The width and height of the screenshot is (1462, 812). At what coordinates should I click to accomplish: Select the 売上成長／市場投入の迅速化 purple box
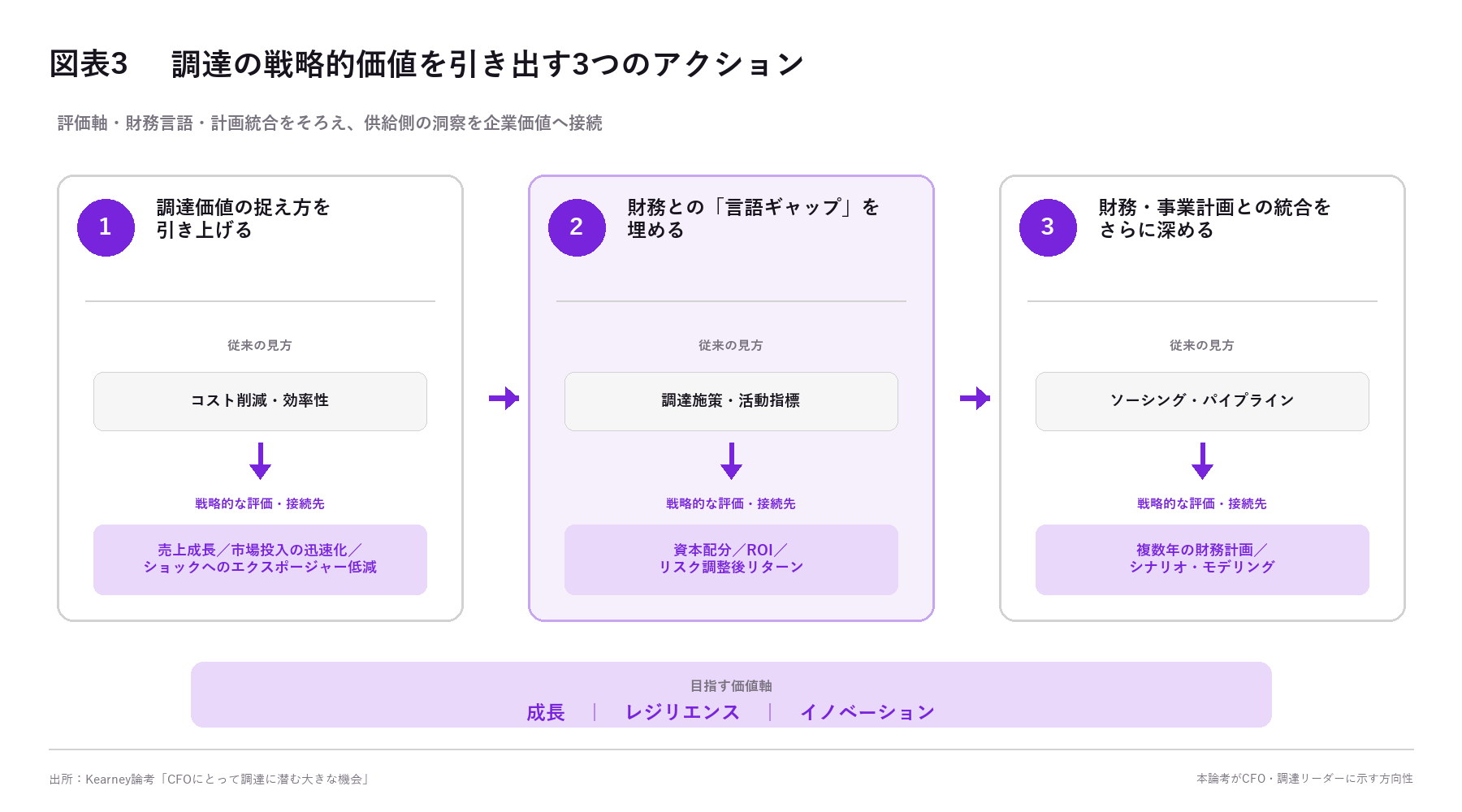point(260,559)
